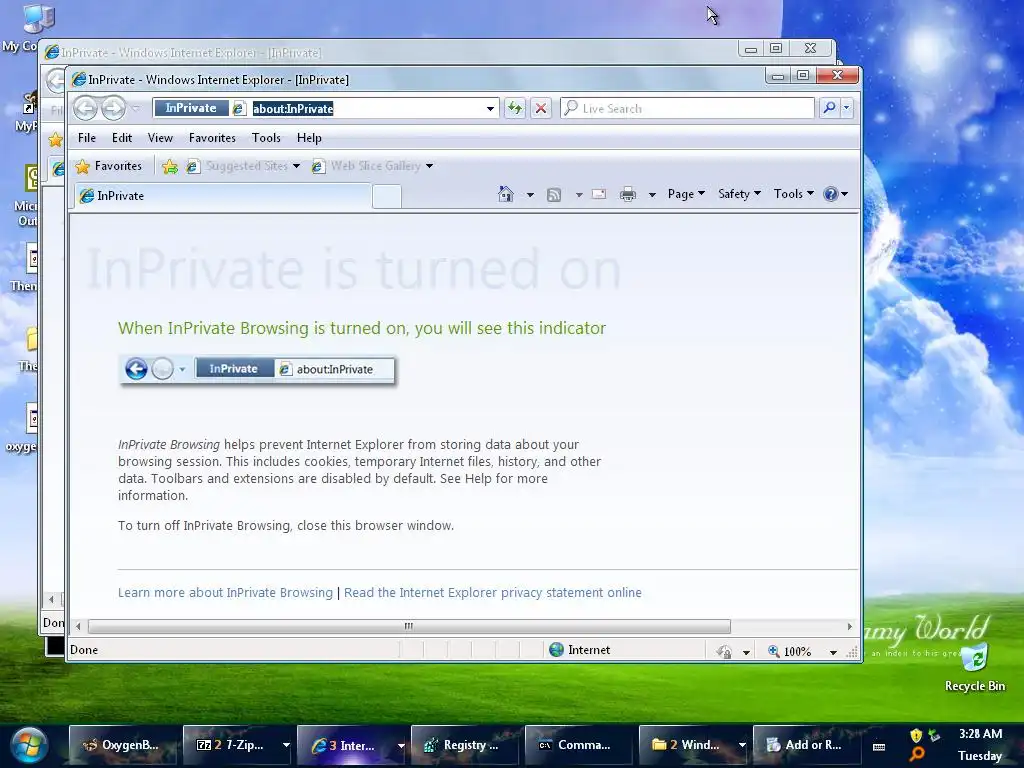Click the Back navigation arrow button

tap(85, 108)
